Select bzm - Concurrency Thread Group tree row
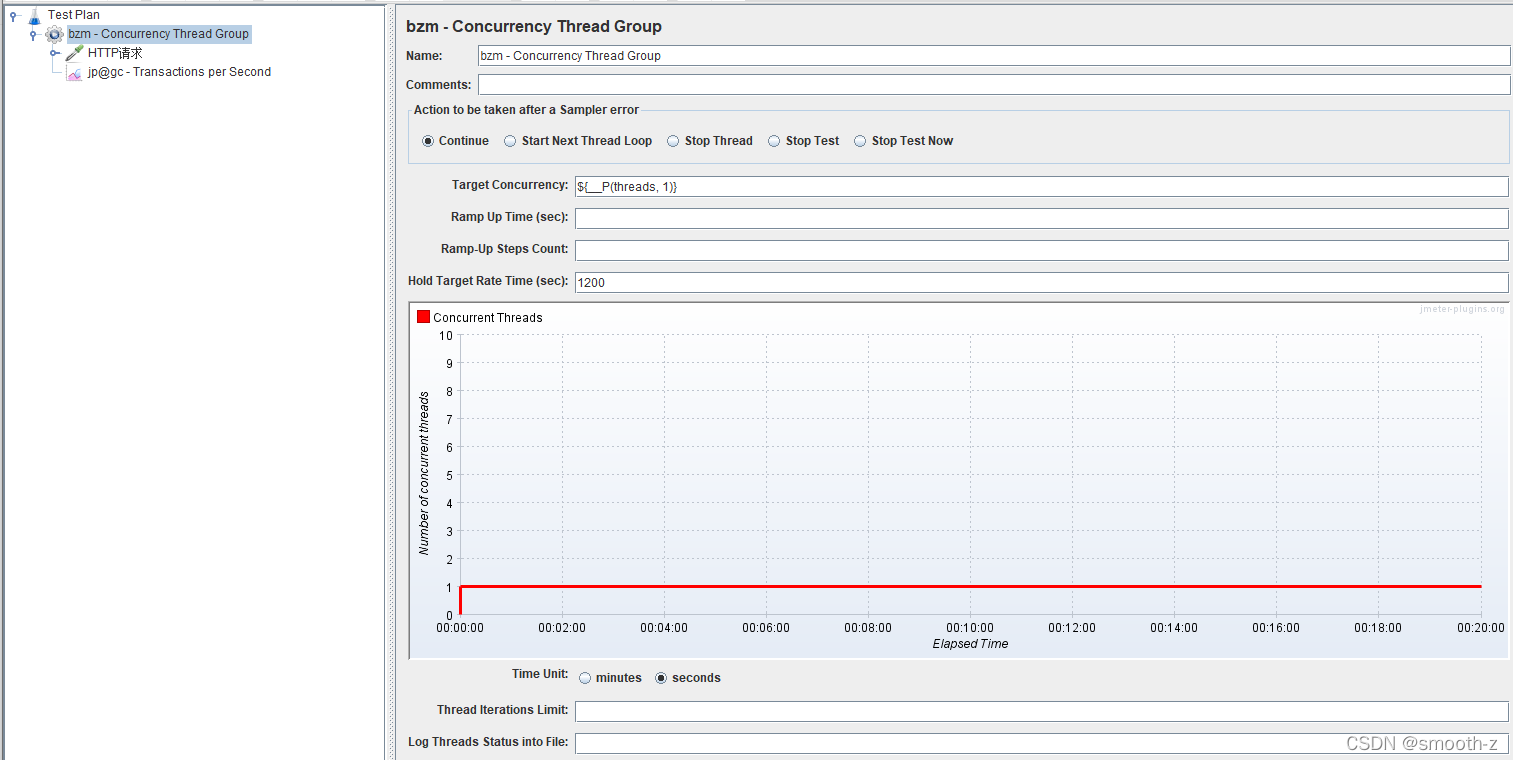 point(158,34)
